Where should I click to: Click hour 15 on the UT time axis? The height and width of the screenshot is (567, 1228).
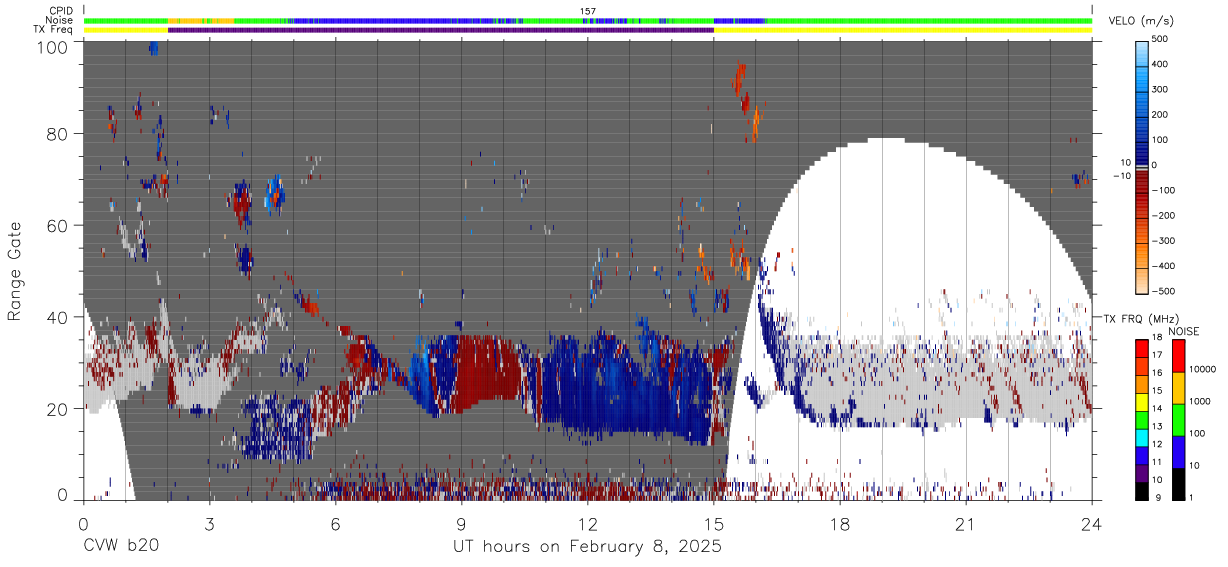point(714,524)
